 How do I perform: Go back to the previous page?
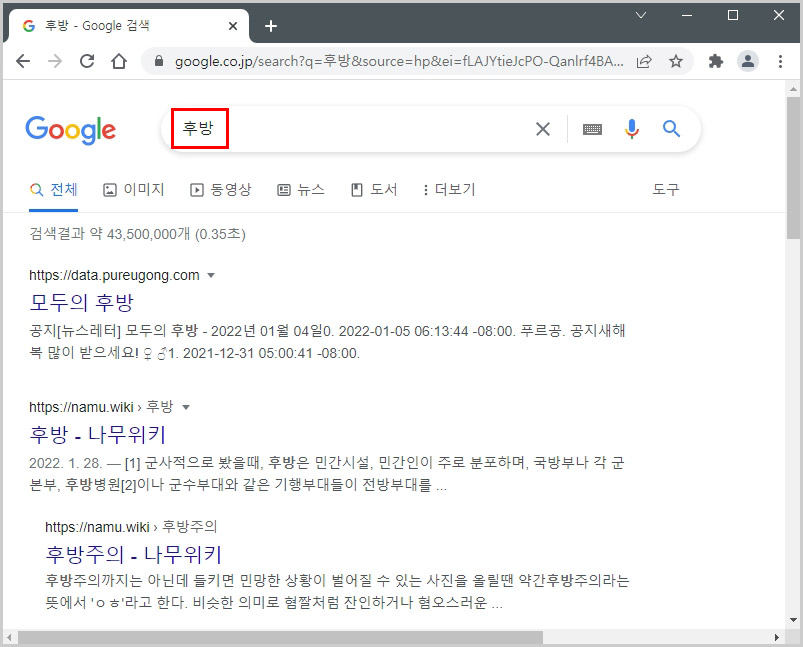pyautogui.click(x=23, y=61)
